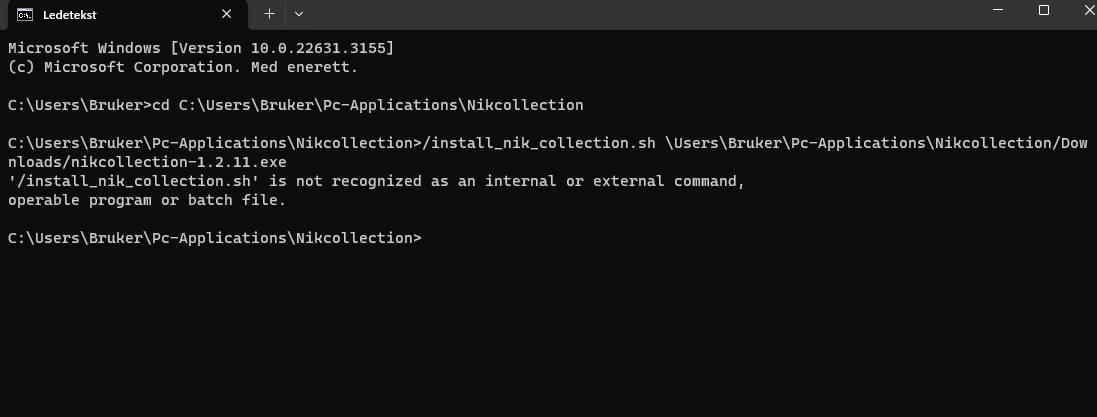Open a new terminal tab

point(269,14)
